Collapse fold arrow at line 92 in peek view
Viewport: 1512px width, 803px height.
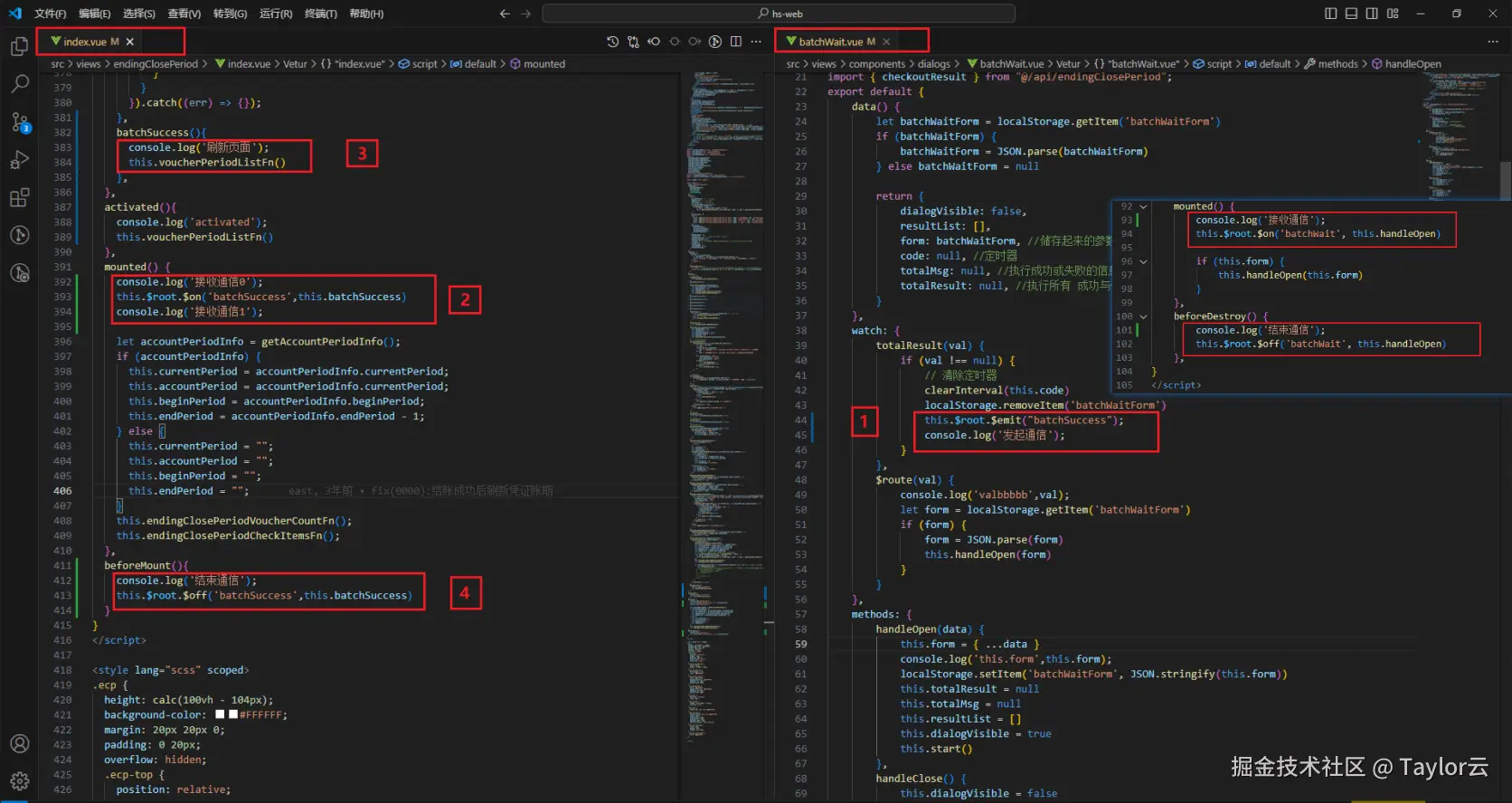1143,207
